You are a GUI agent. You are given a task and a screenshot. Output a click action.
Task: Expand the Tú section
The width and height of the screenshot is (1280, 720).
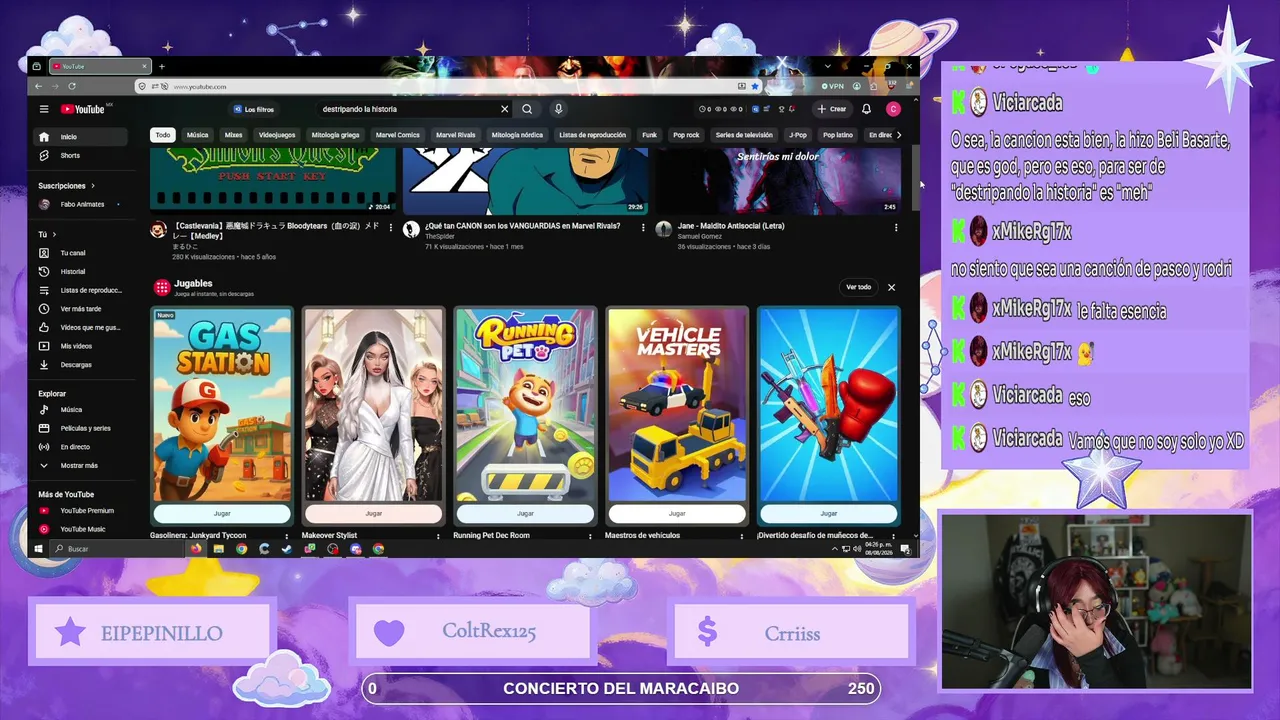[47, 234]
